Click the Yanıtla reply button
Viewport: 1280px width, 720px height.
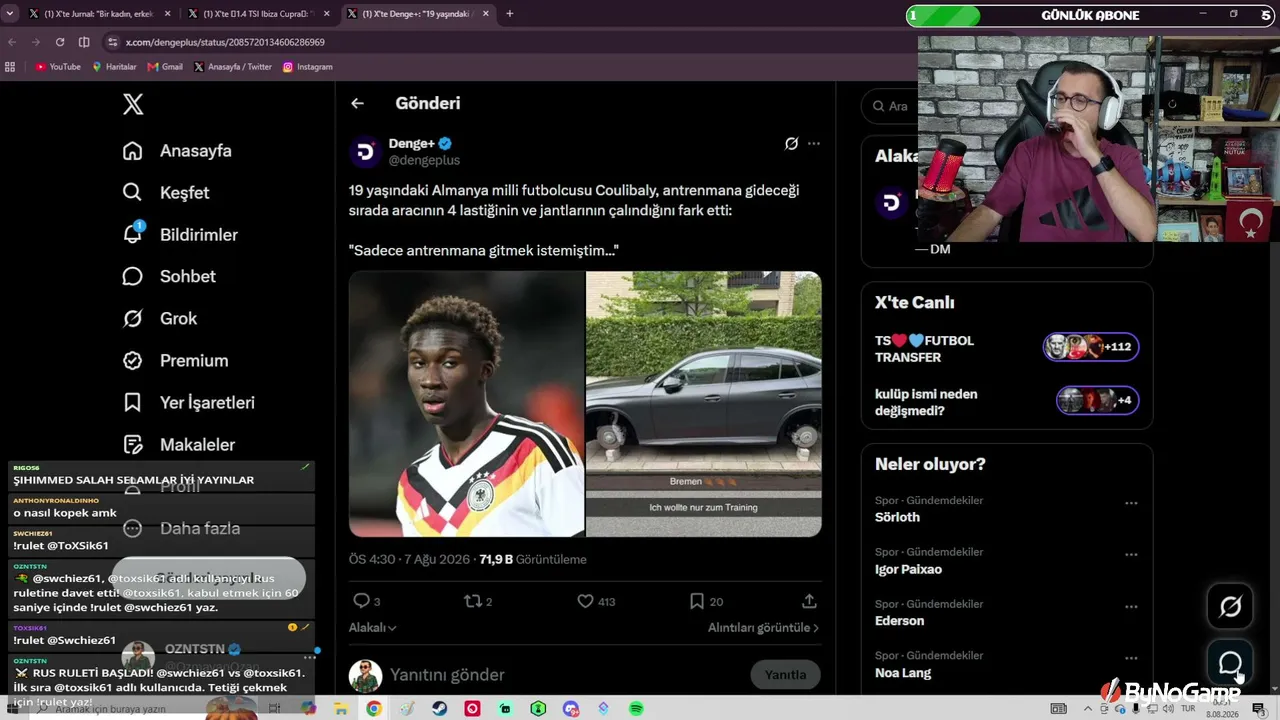pyautogui.click(x=785, y=675)
